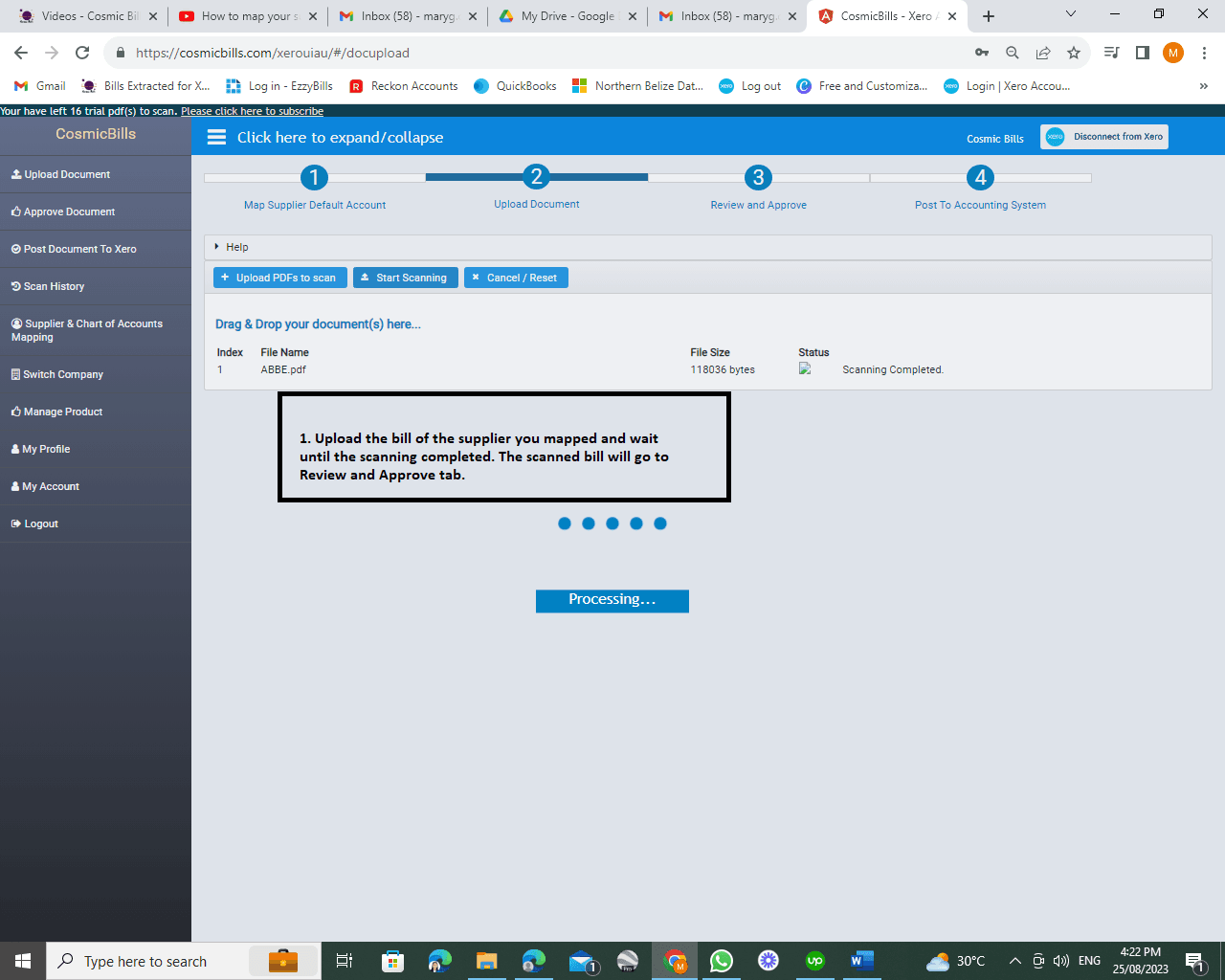Screen dimensions: 1225x980
Task: Click the share page icon in address bar
Action: coord(1043,53)
